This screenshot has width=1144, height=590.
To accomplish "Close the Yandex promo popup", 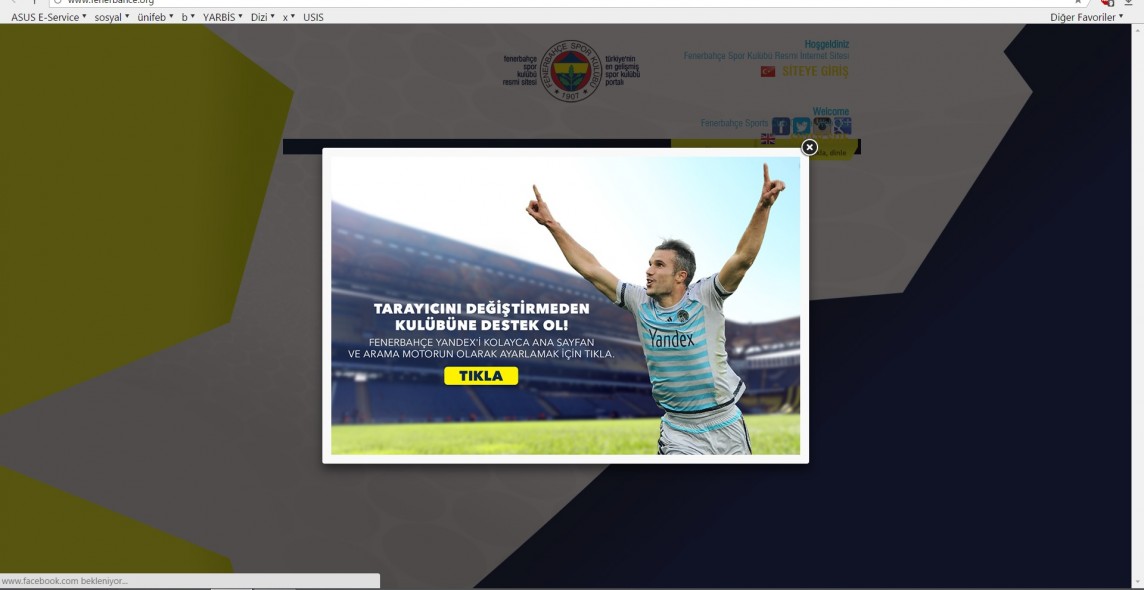I will (x=810, y=147).
